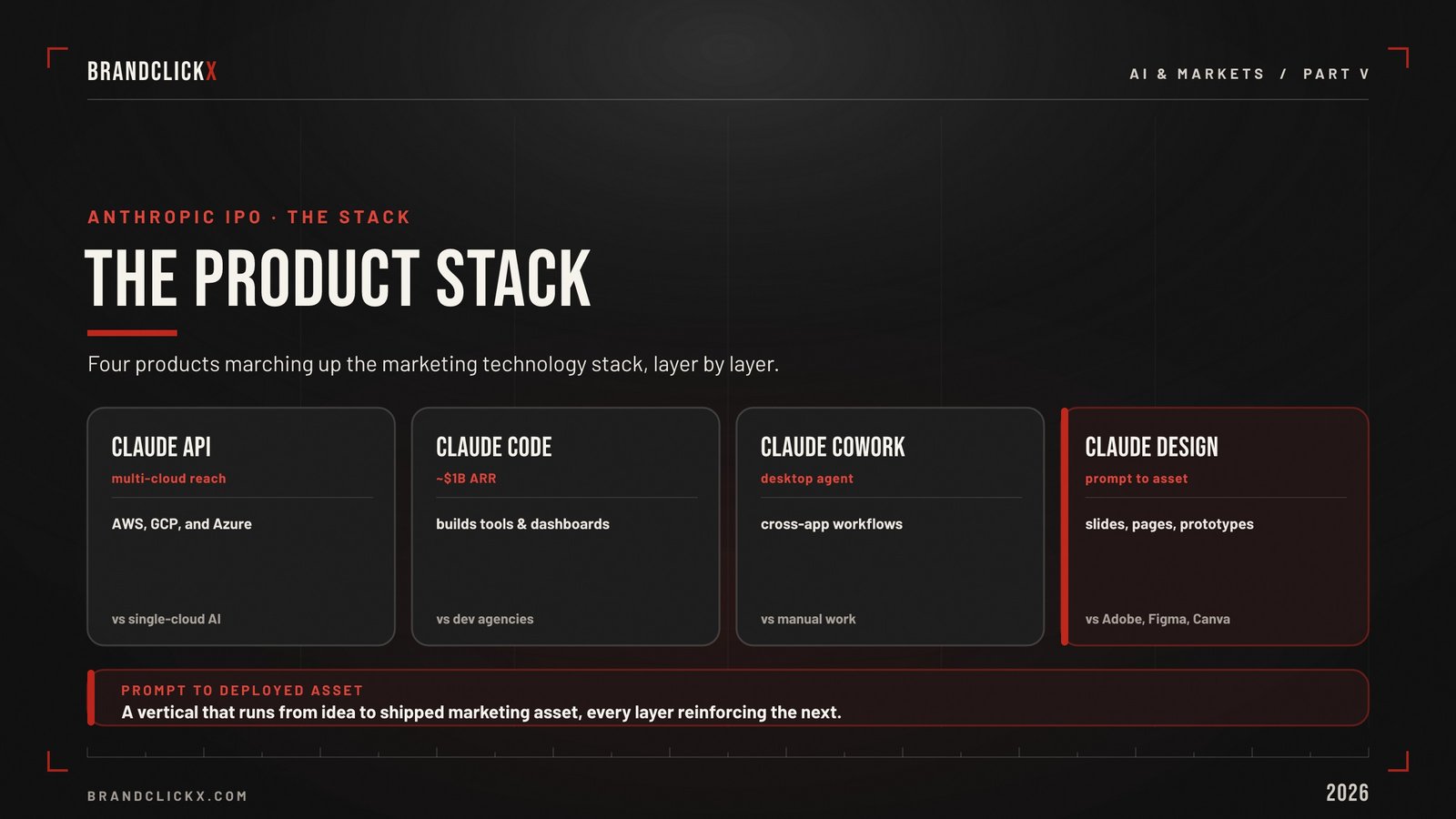Click the 'PART V' header label
1456x819 pixels.
(1336, 74)
